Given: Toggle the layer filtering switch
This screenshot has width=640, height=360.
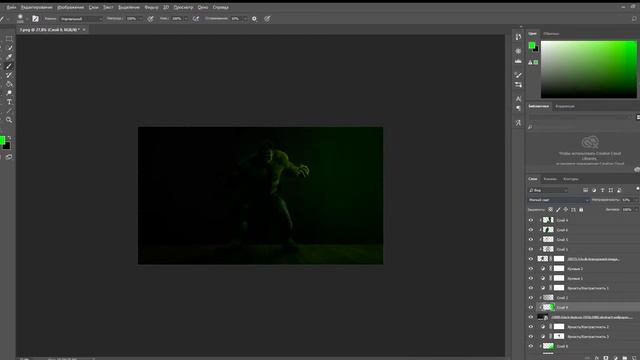Looking at the screenshot, I should pos(638,189).
